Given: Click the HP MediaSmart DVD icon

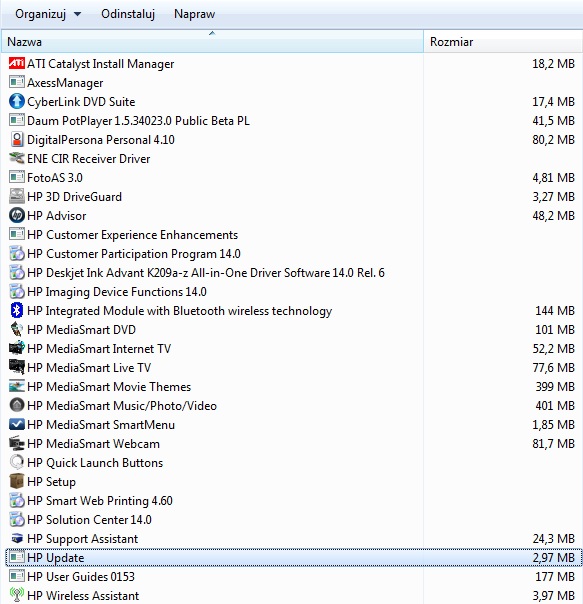Looking at the screenshot, I should tap(17, 329).
